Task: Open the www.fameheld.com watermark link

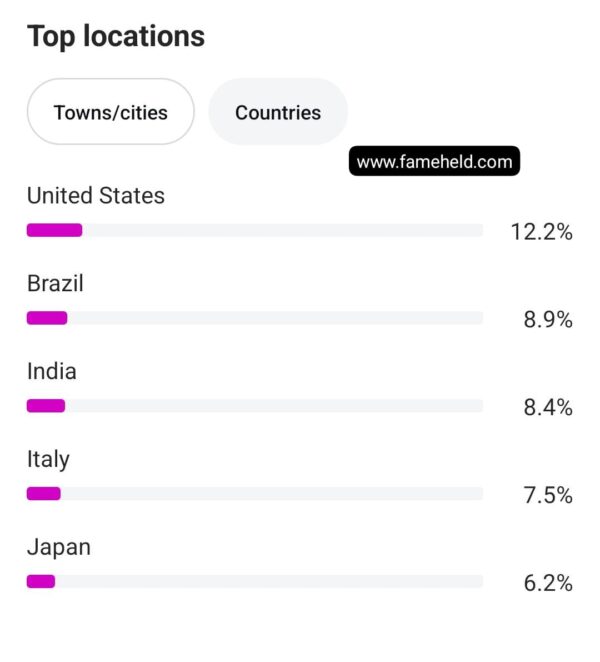Action: (434, 161)
